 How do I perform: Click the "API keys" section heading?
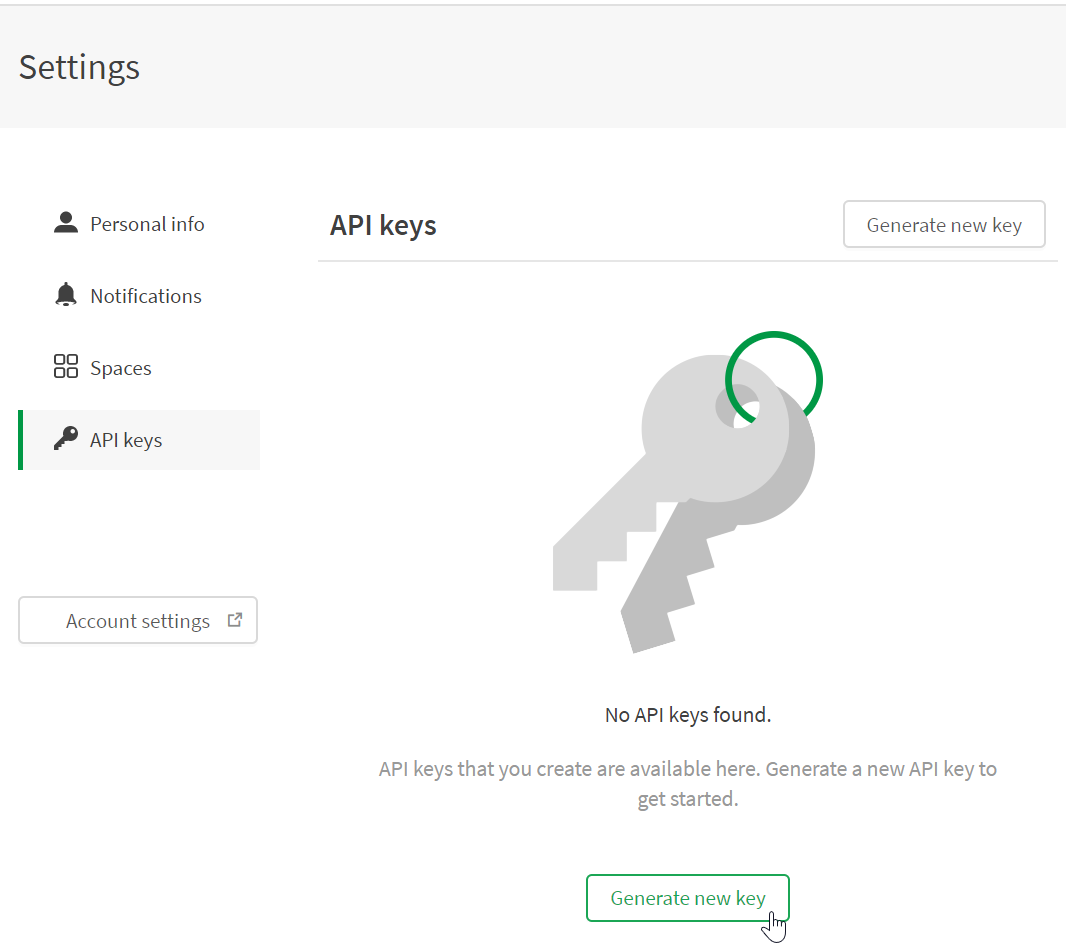[383, 225]
